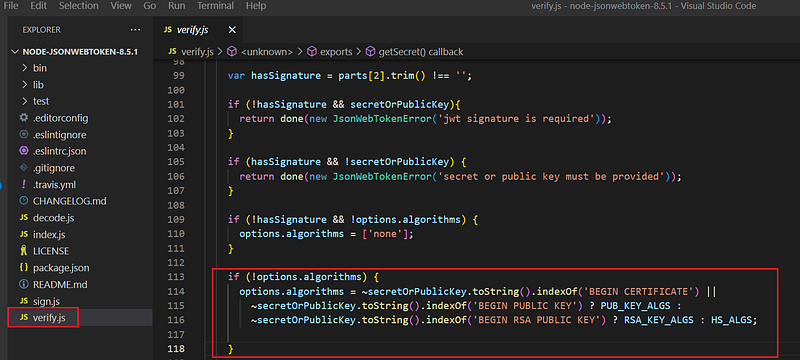Open README.md with info icon

pyautogui.click(x=53, y=284)
